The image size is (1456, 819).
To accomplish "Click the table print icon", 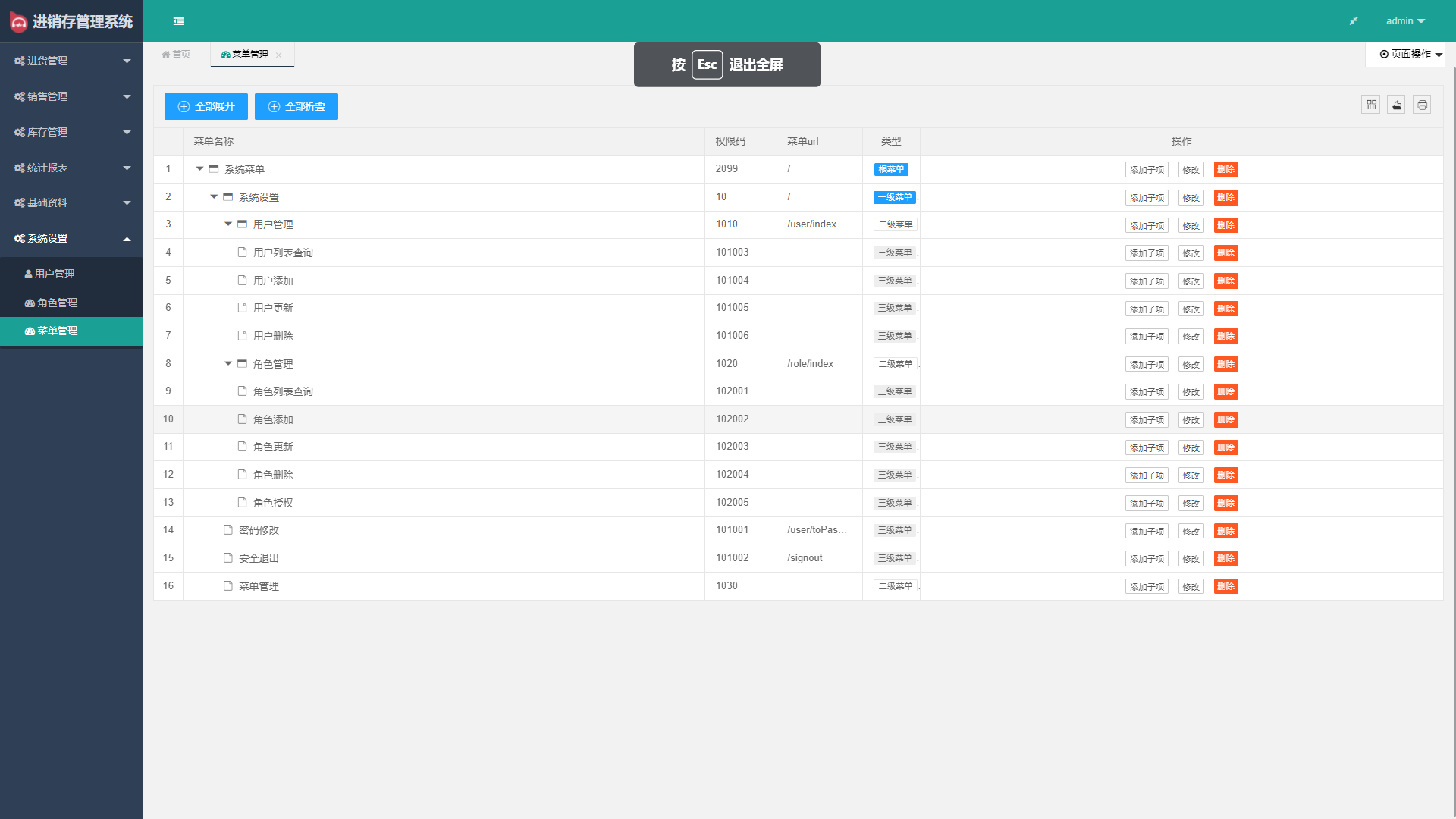I will pos(1423,105).
